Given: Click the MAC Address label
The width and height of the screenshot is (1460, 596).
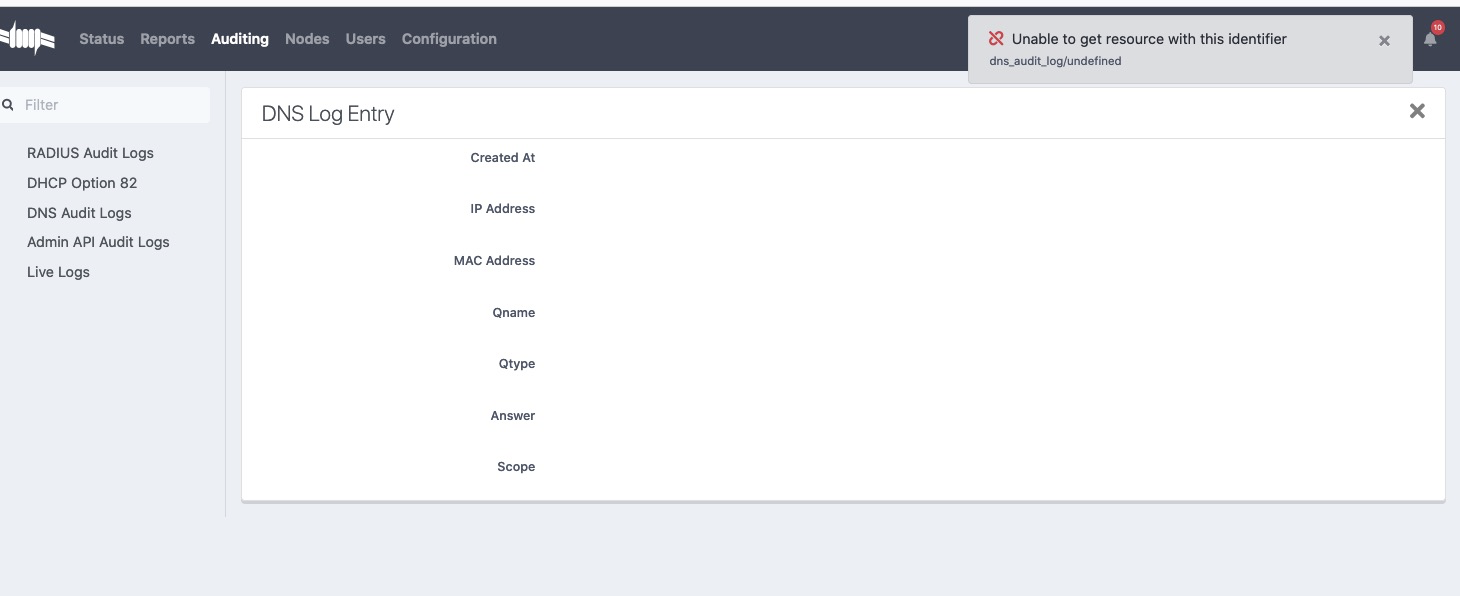Looking at the screenshot, I should tap(495, 260).
